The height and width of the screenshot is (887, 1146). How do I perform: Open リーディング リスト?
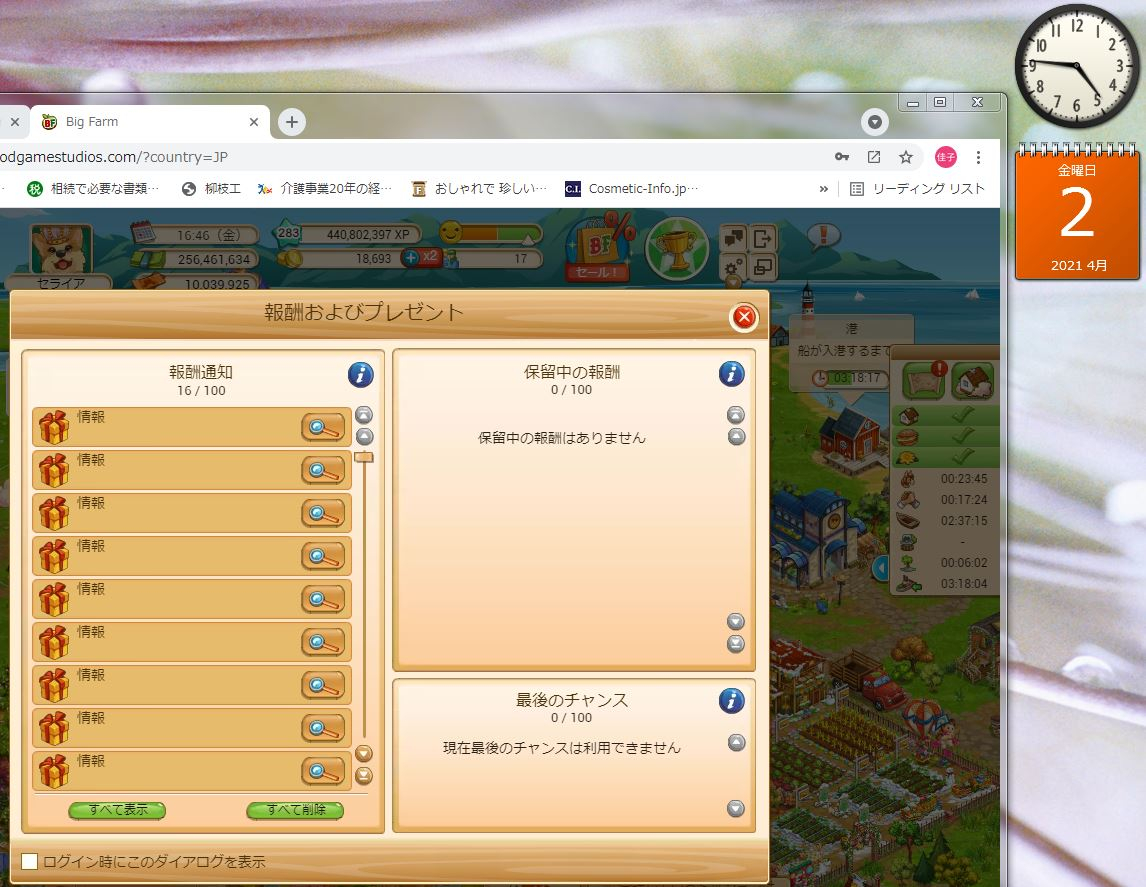tap(918, 189)
